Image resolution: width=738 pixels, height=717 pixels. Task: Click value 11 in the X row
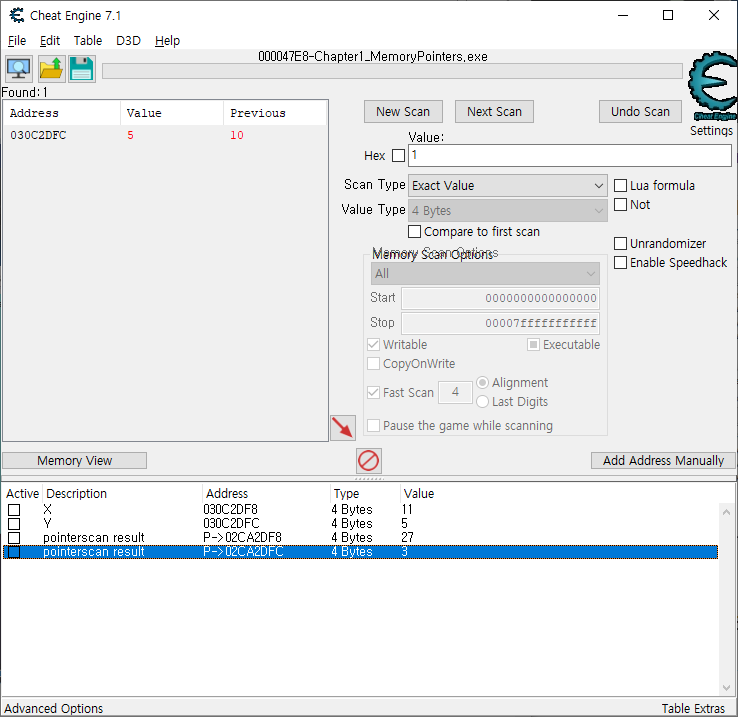click(407, 509)
